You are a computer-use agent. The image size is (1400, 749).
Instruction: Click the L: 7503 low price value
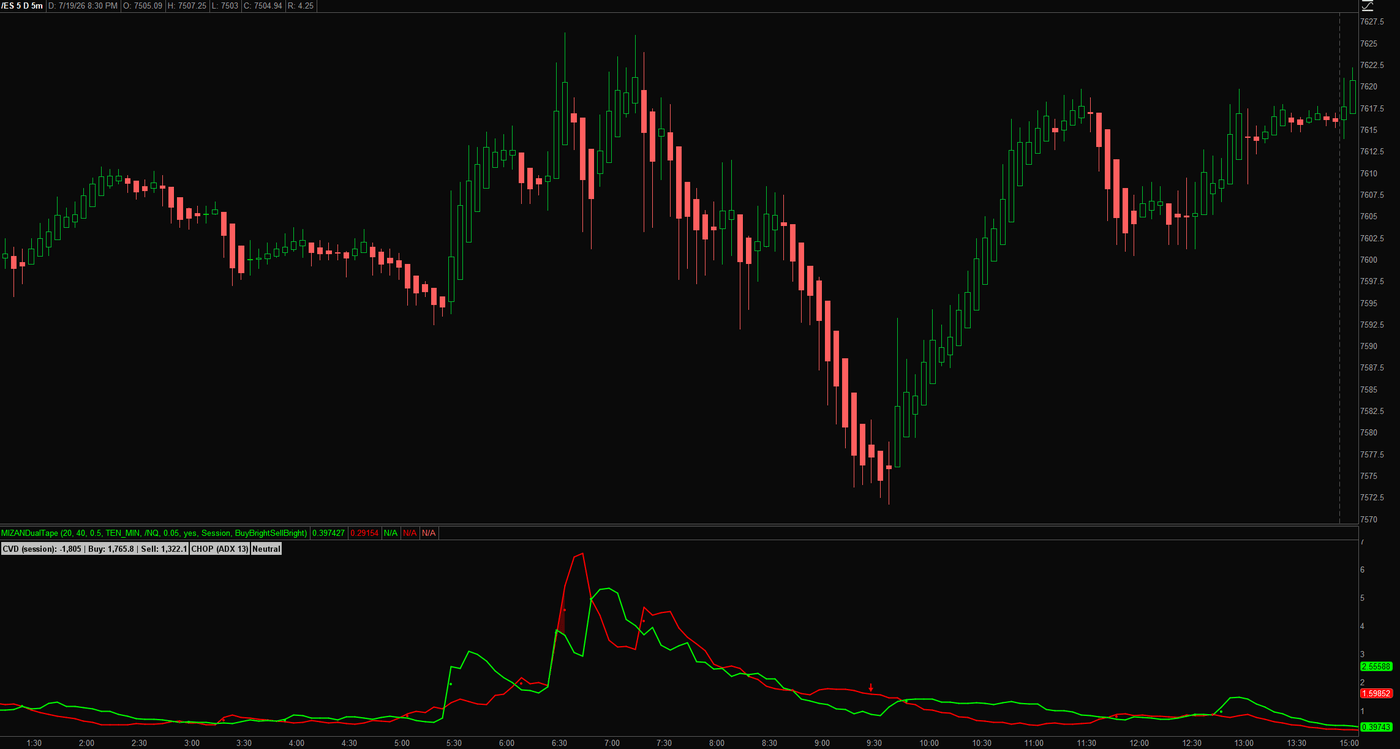(x=223, y=6)
